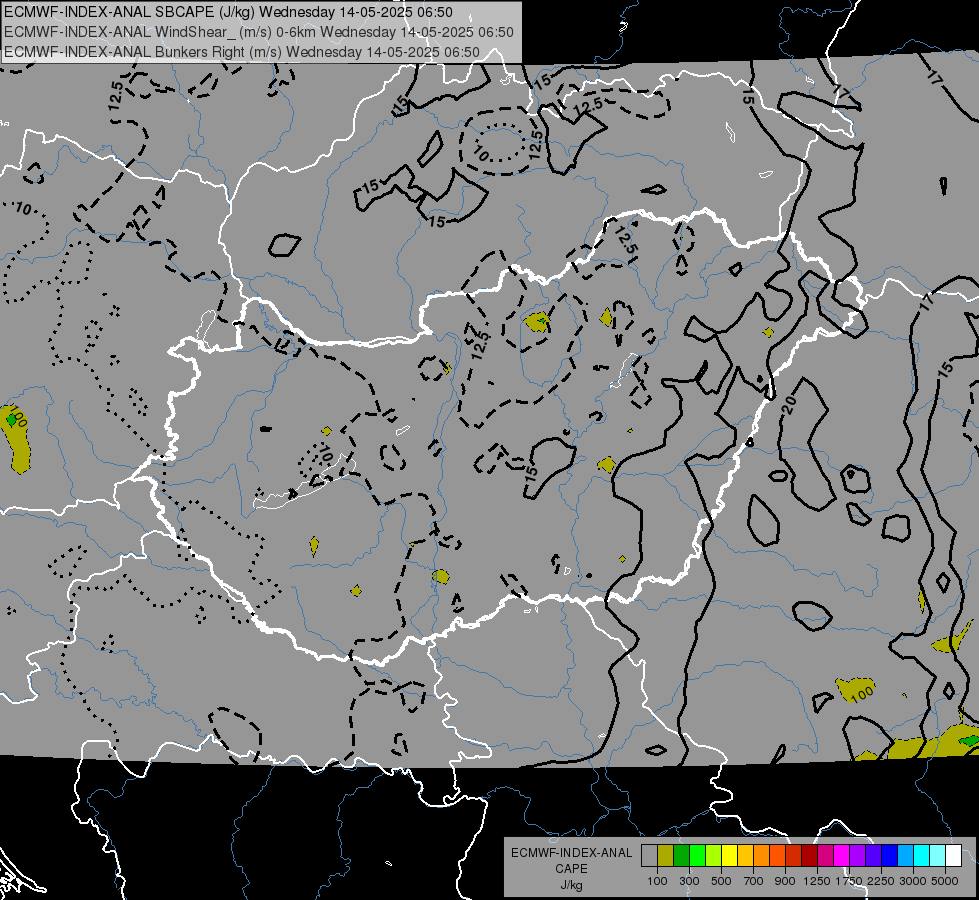This screenshot has width=979, height=900.
Task: Select the bright green CAPE legend swatch
Action: pyautogui.click(x=697, y=856)
